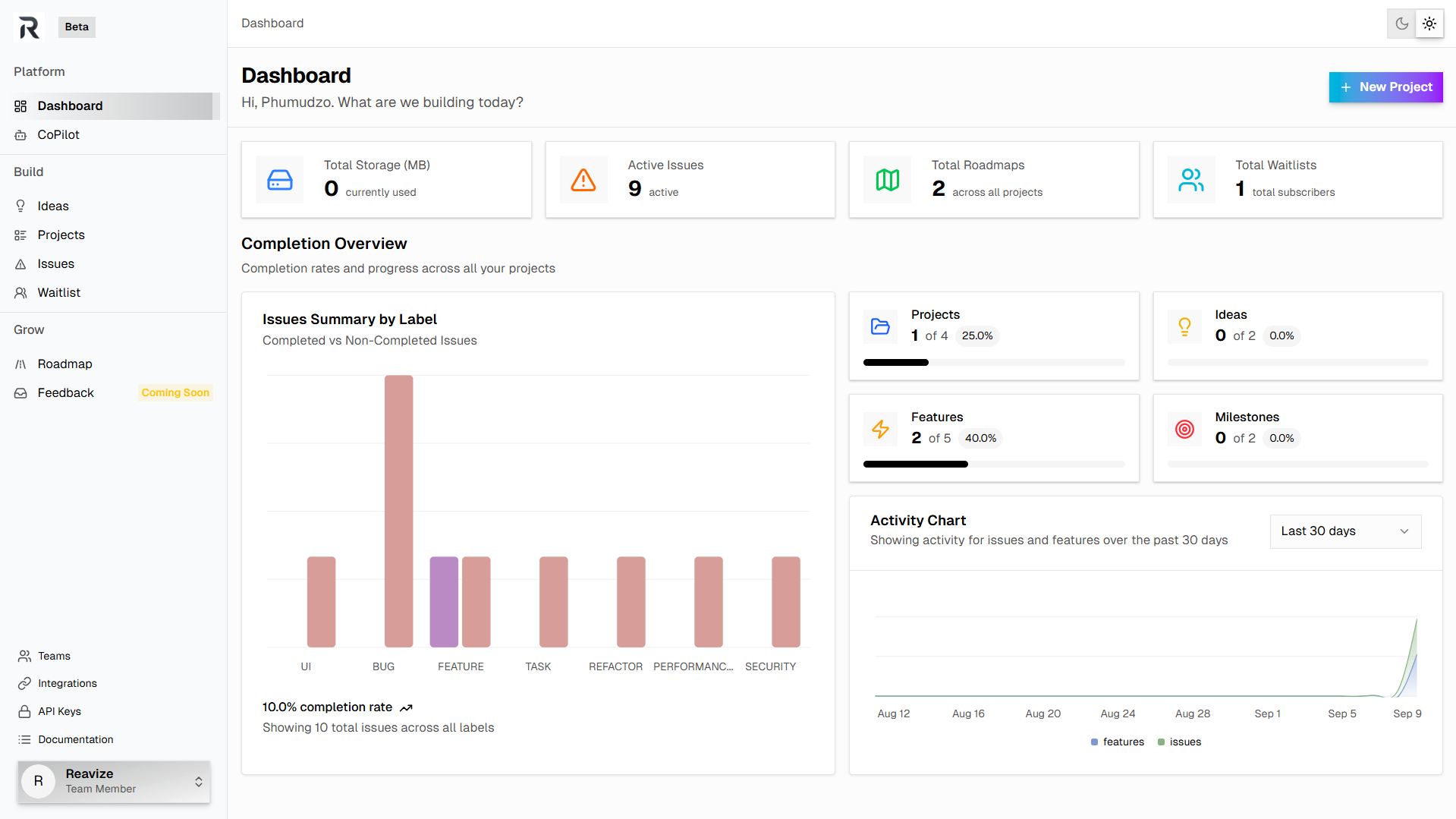Click the Total Roadmaps map icon

(x=887, y=180)
